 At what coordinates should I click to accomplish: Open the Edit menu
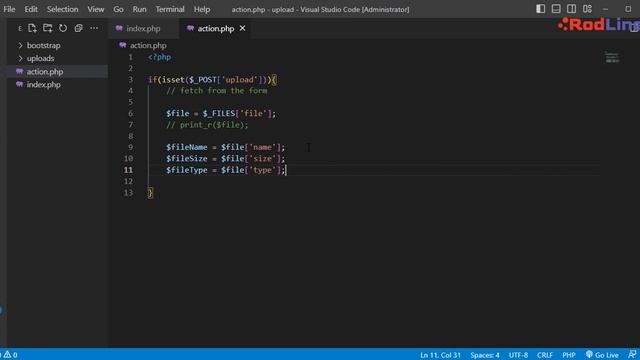pyautogui.click(x=31, y=9)
